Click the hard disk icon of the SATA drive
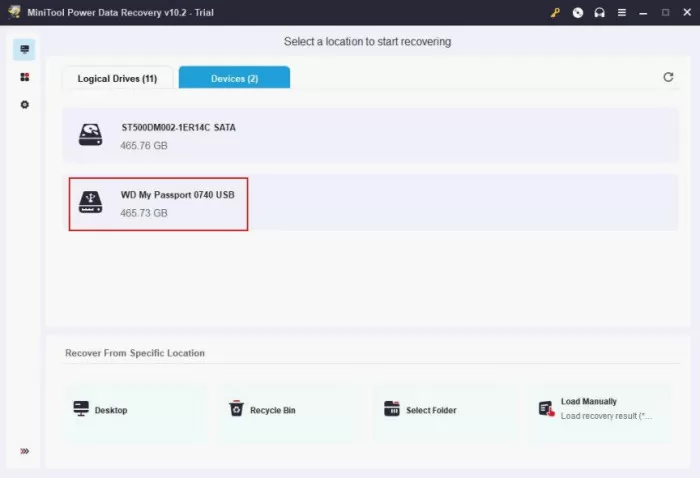The height and width of the screenshot is (478, 700). click(x=91, y=135)
